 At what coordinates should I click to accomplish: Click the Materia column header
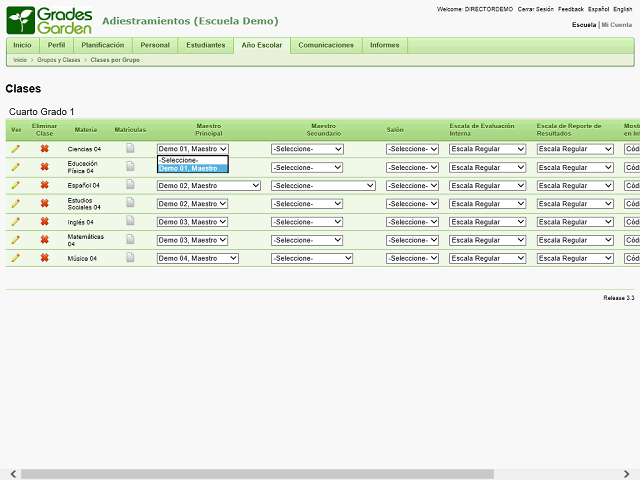point(86,130)
